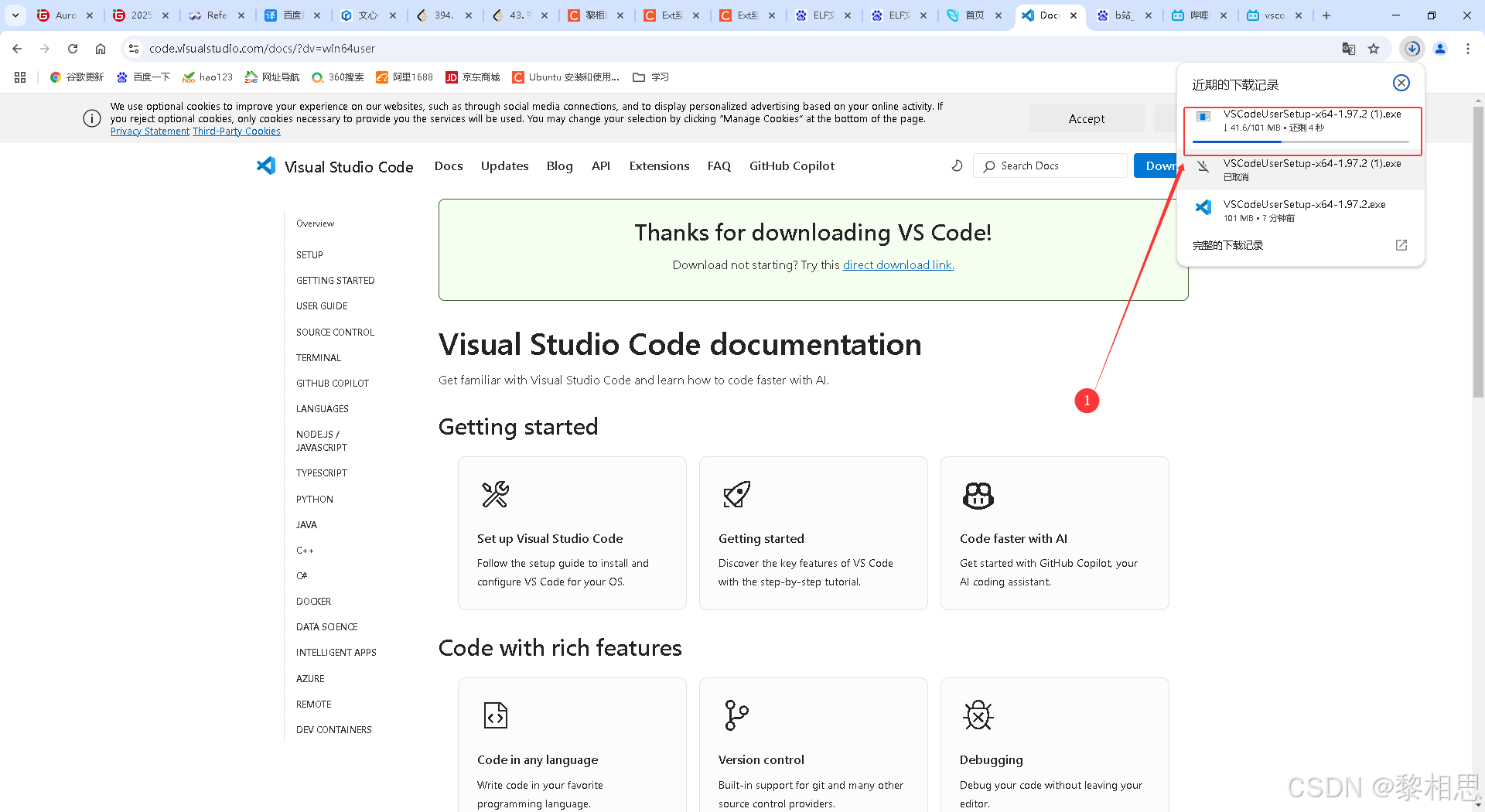
Task: Expand the PYTHON docs section
Action: coord(314,499)
